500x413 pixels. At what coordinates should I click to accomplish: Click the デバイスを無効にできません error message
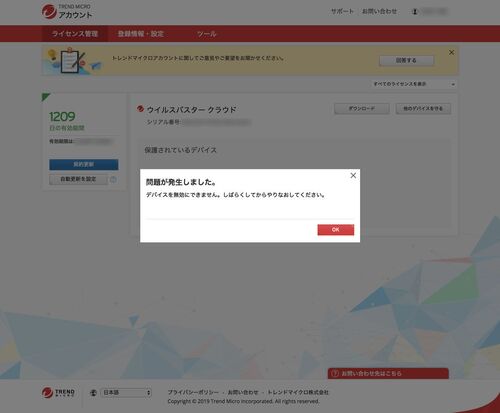pos(235,195)
